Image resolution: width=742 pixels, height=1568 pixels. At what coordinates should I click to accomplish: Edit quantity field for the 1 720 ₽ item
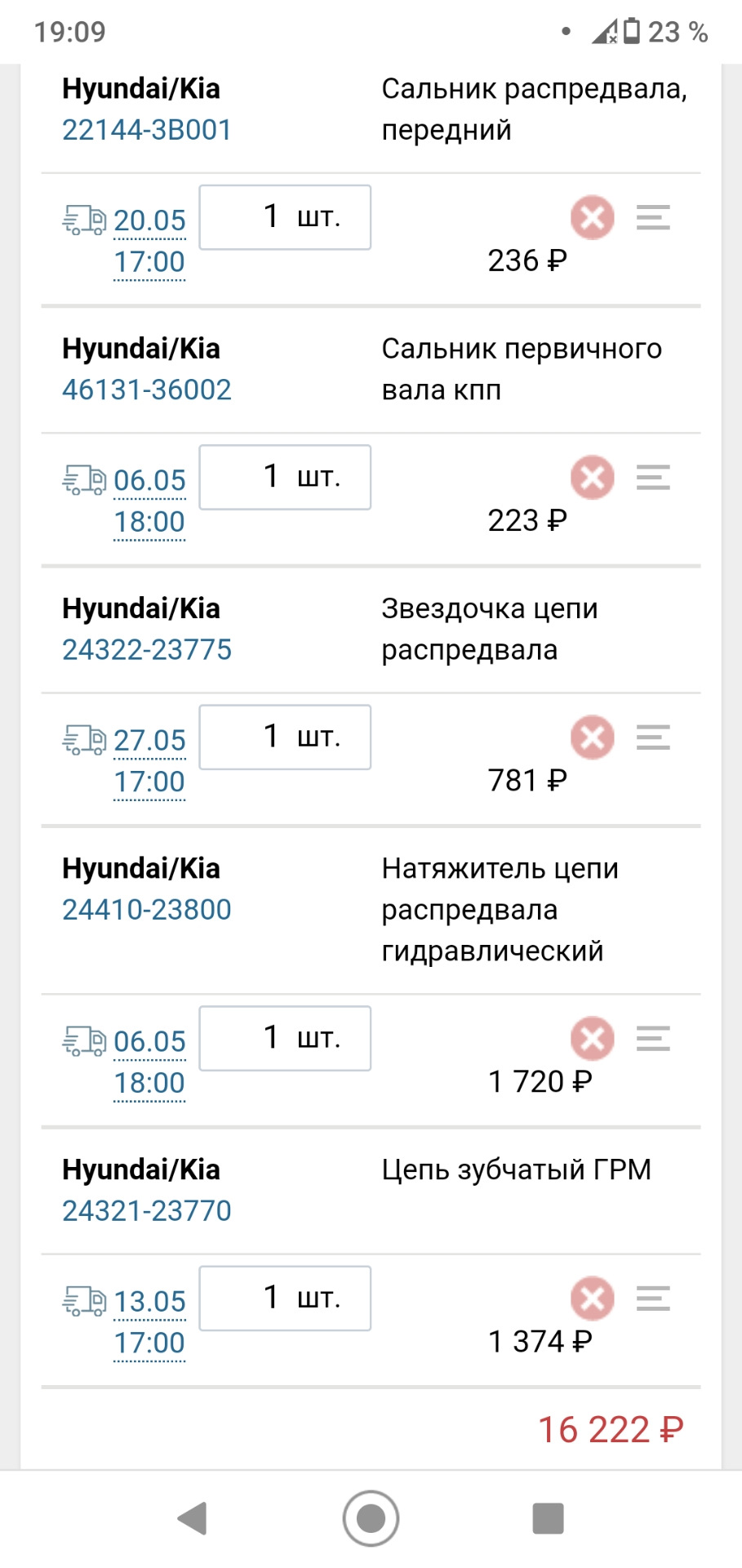click(285, 1038)
